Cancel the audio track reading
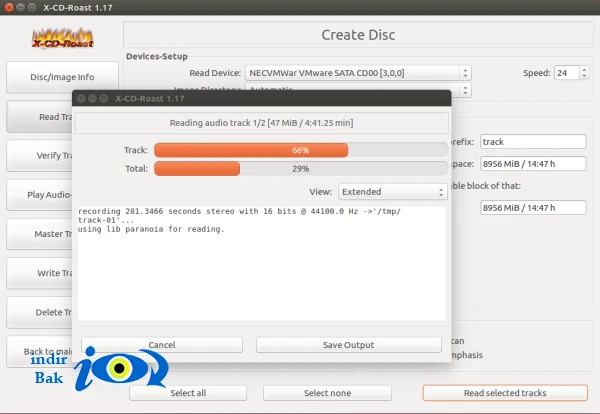Screen dimensions: 600x414 tap(162, 345)
